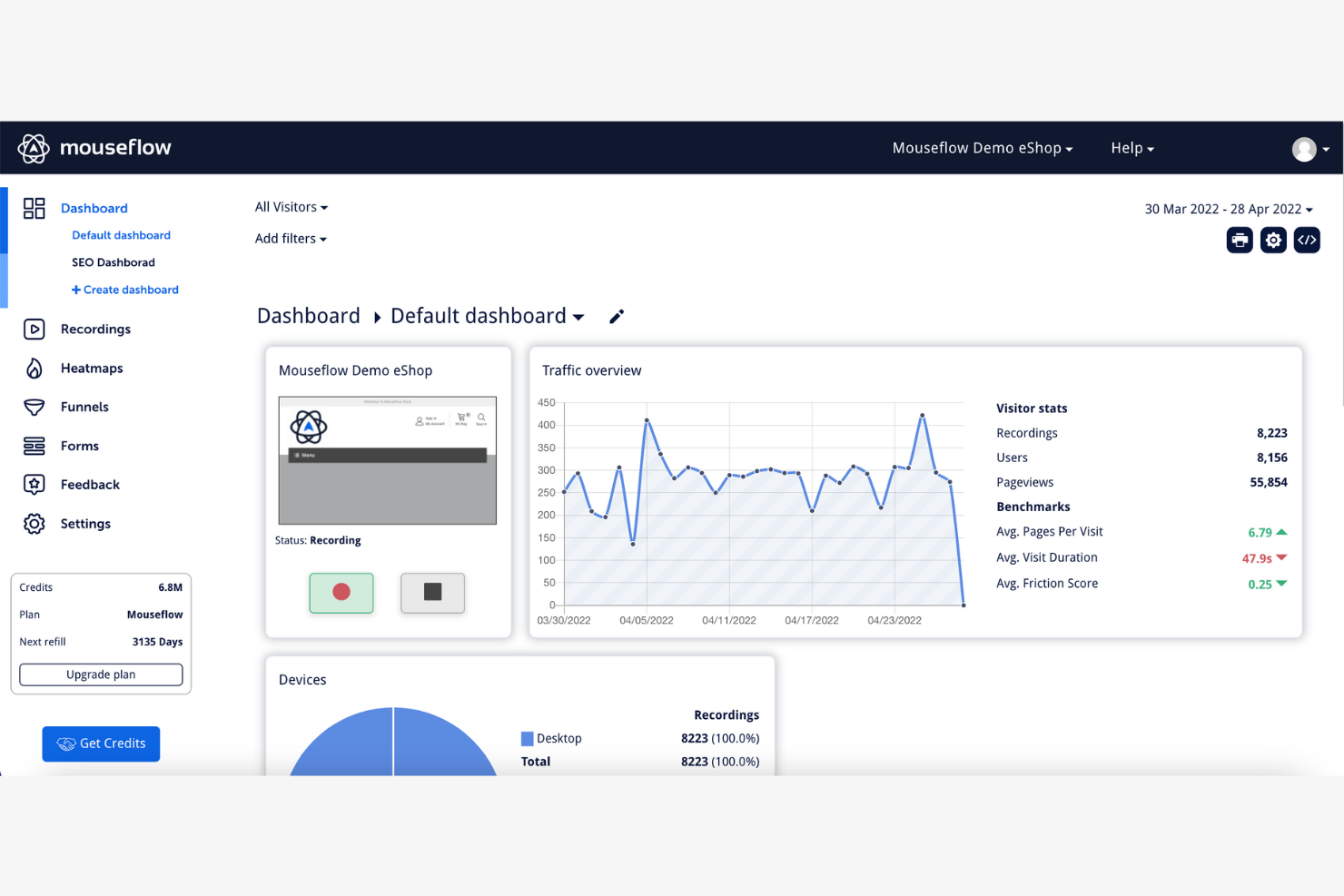The height and width of the screenshot is (896, 1344).
Task: Go to Feedback in the sidebar
Action: 90,485
